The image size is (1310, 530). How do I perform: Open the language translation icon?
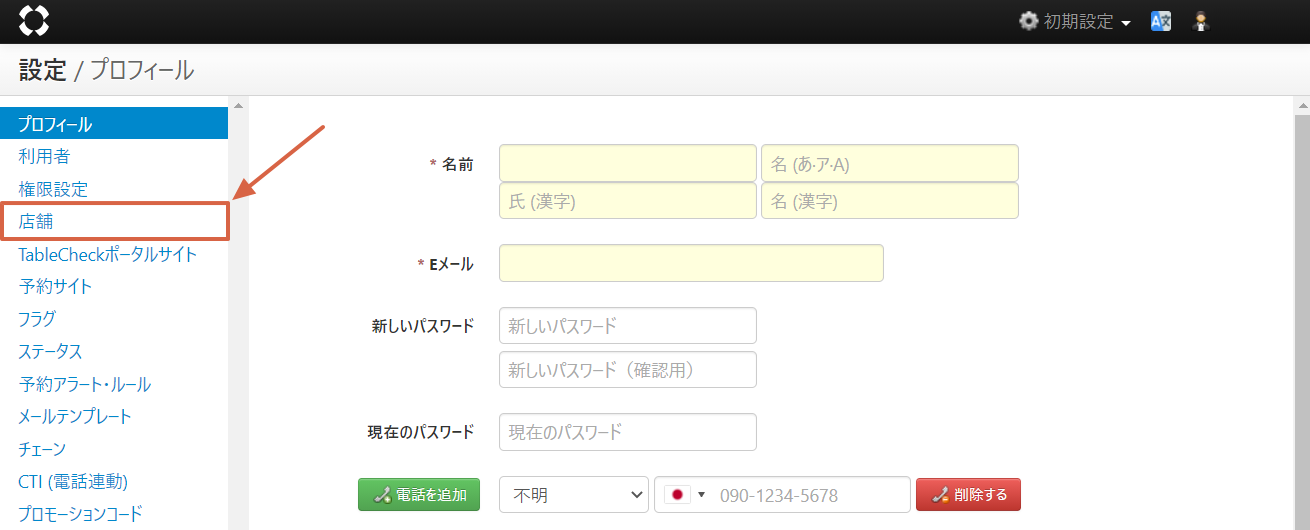tap(1161, 21)
